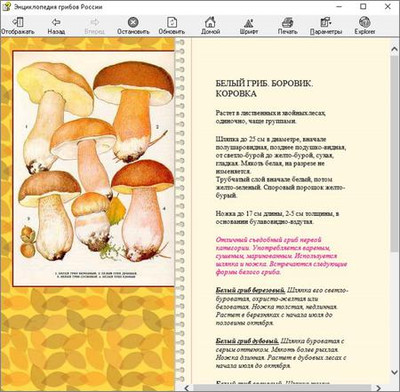The image size is (400, 392).
Task: Click the horizontal scroll right arrow
Action: click(378, 388)
